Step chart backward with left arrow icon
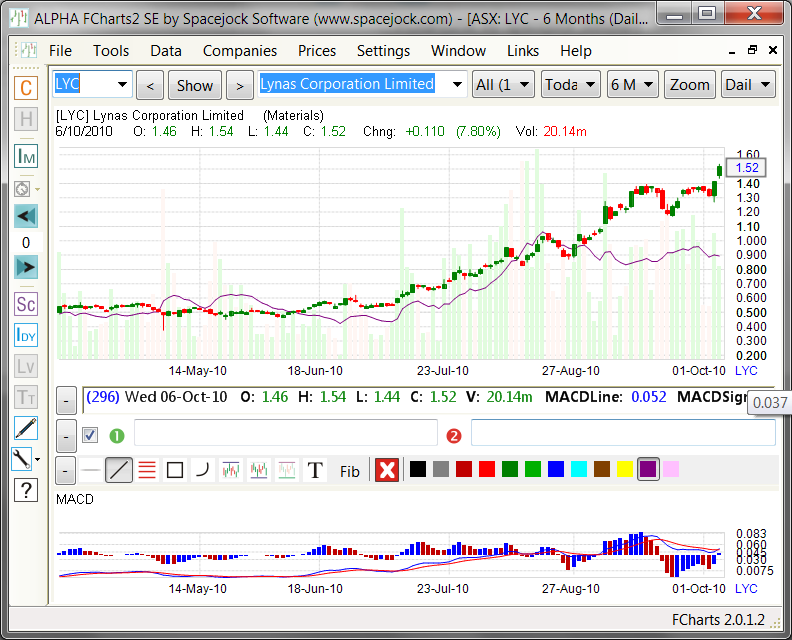This screenshot has width=792, height=640. 26,217
